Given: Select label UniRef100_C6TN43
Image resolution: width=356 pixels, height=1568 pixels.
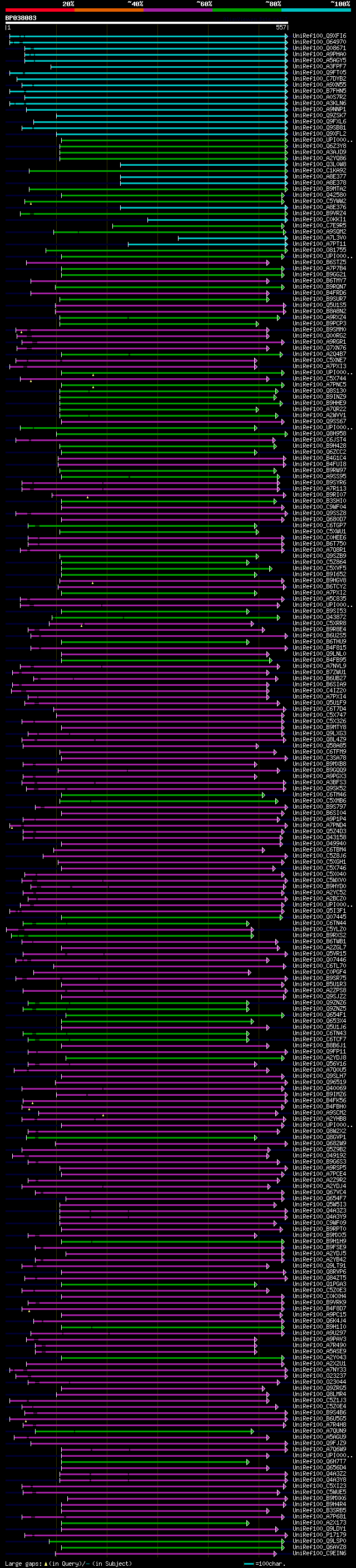Looking at the screenshot, I should [x=319, y=1033].
